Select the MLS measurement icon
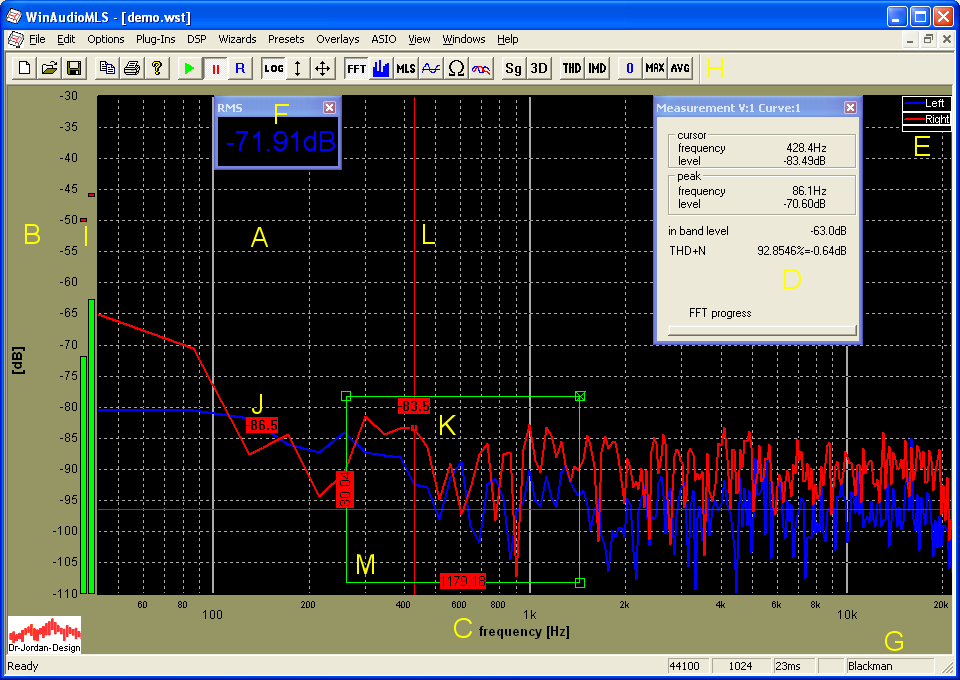 405,68
